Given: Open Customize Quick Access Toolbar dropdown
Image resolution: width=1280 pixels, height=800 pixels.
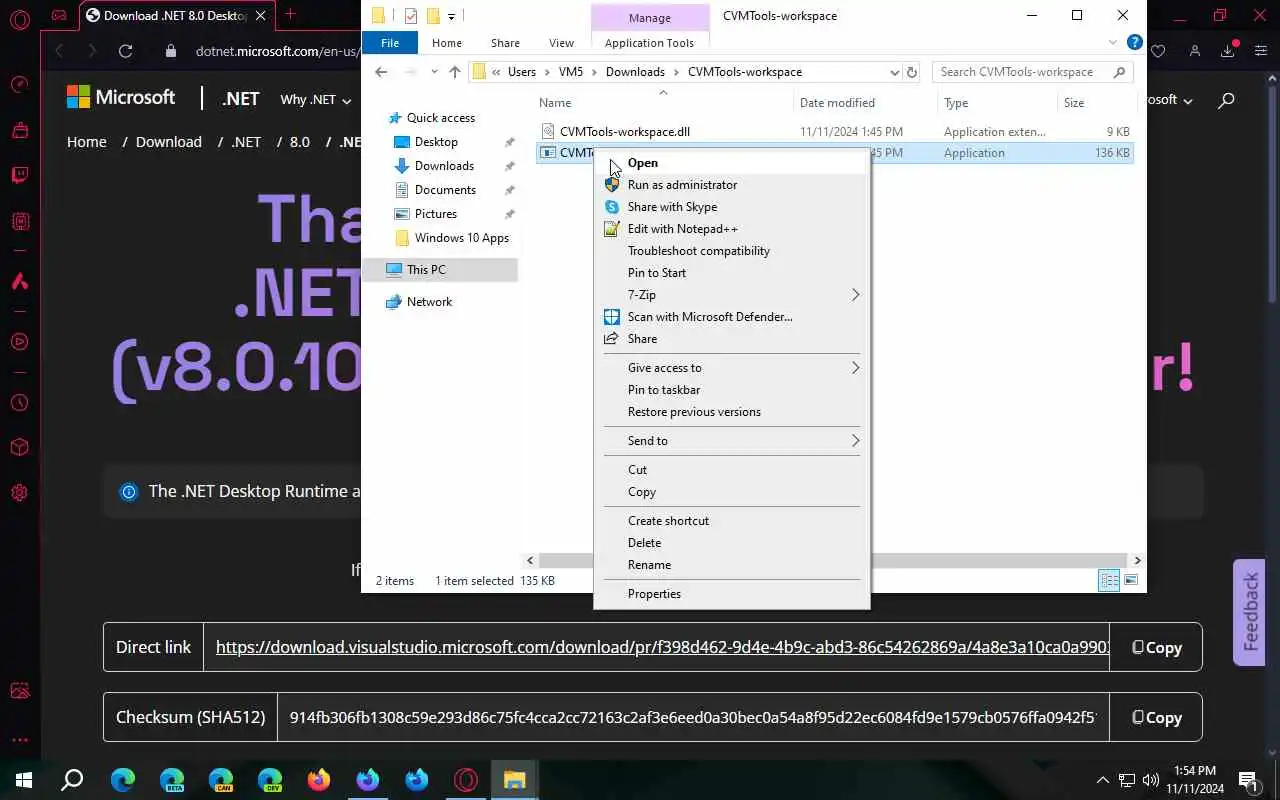Looking at the screenshot, I should pyautogui.click(x=451, y=16).
